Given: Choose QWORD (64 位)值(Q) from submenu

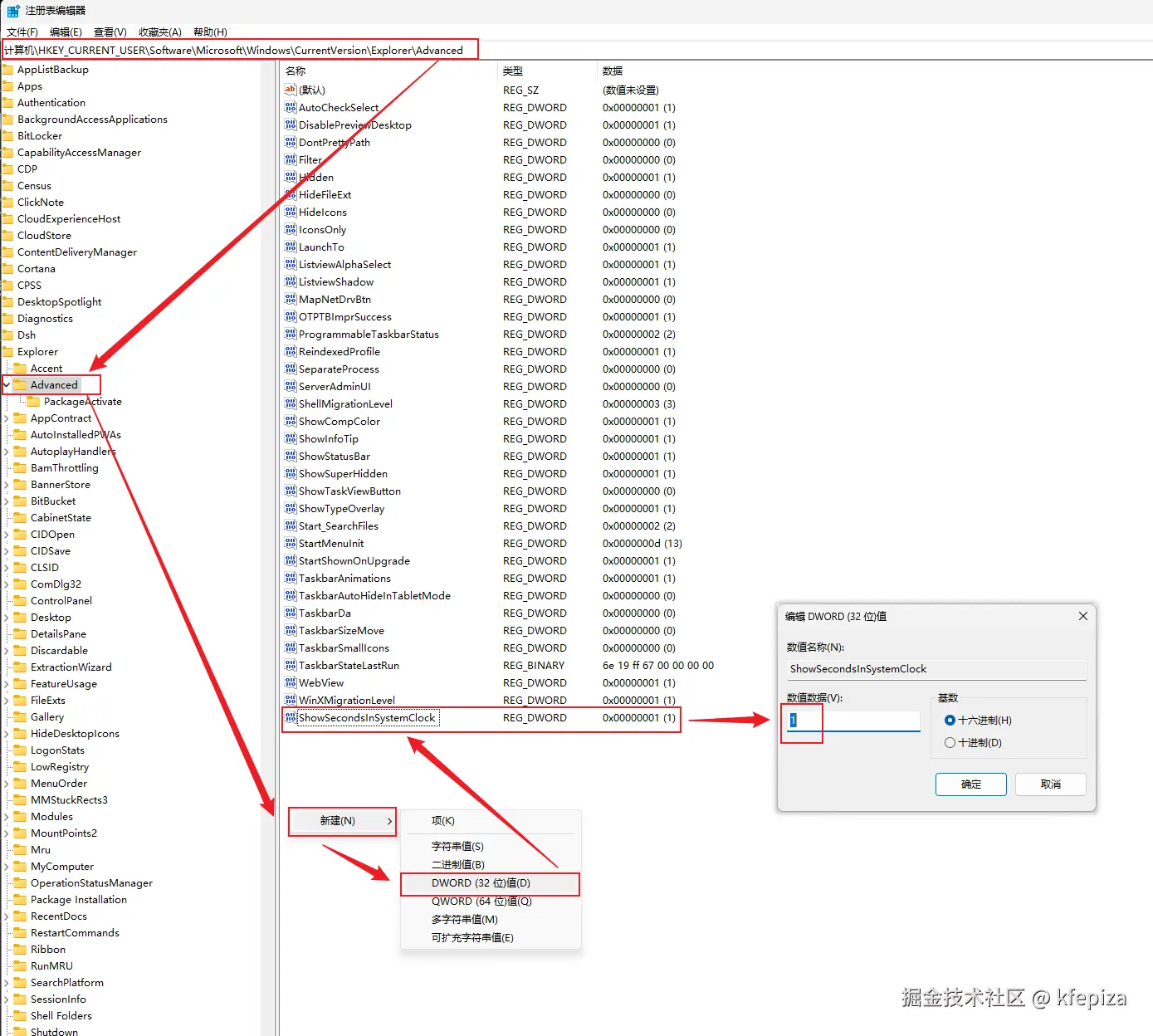Looking at the screenshot, I should tap(490, 902).
